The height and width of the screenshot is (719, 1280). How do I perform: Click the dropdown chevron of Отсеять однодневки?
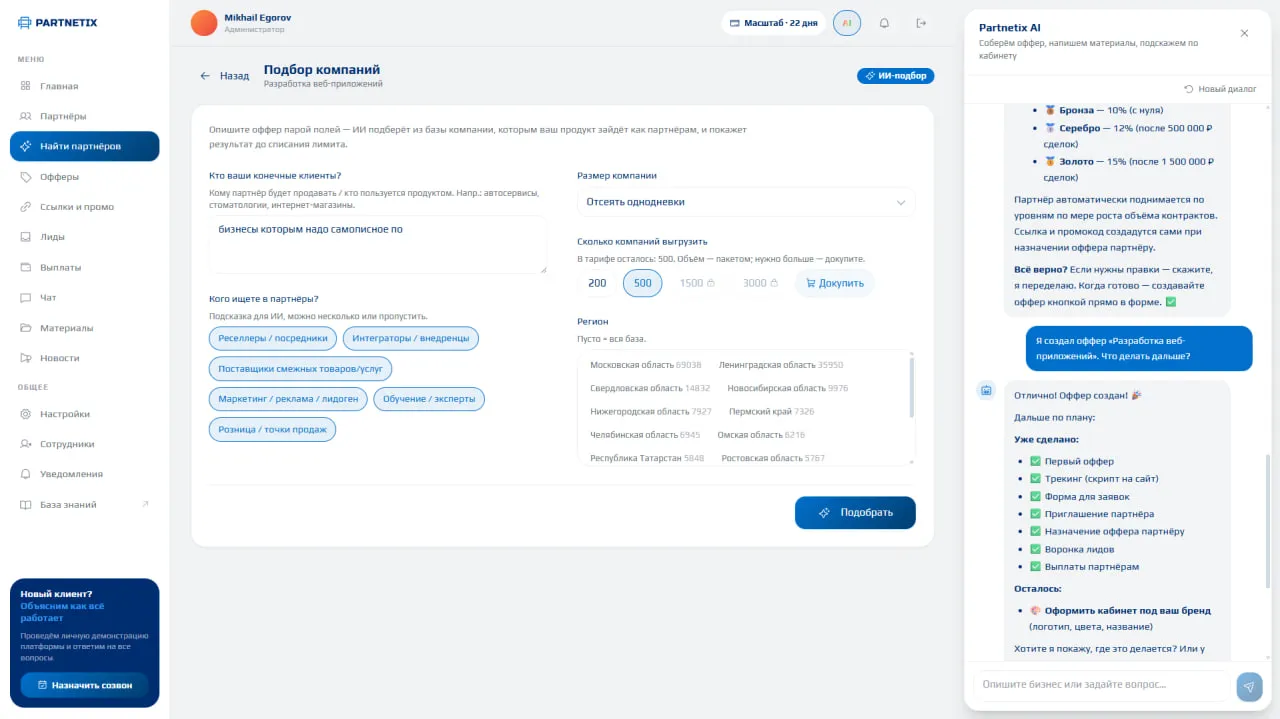pos(900,202)
